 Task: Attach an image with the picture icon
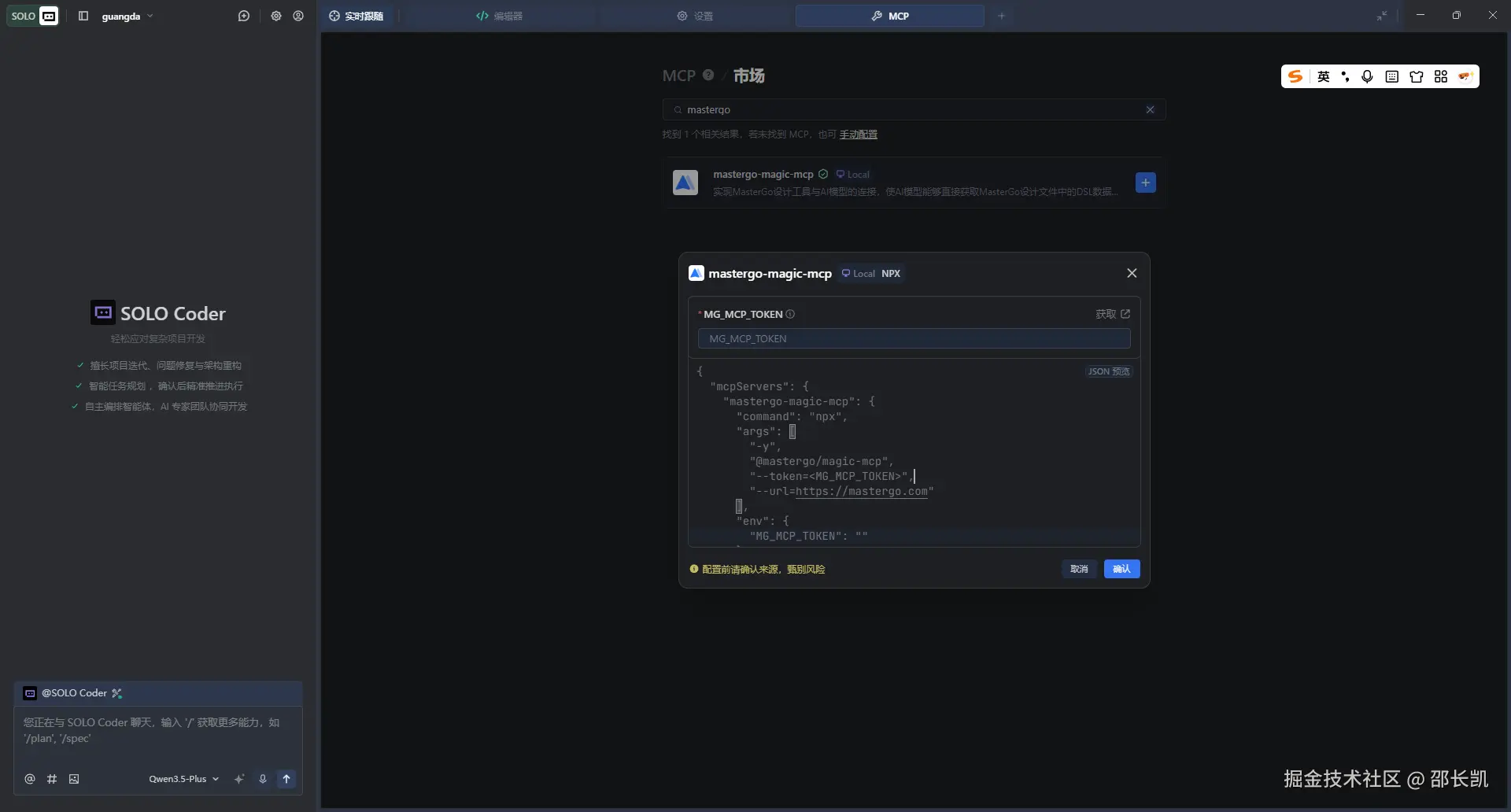tap(74, 779)
